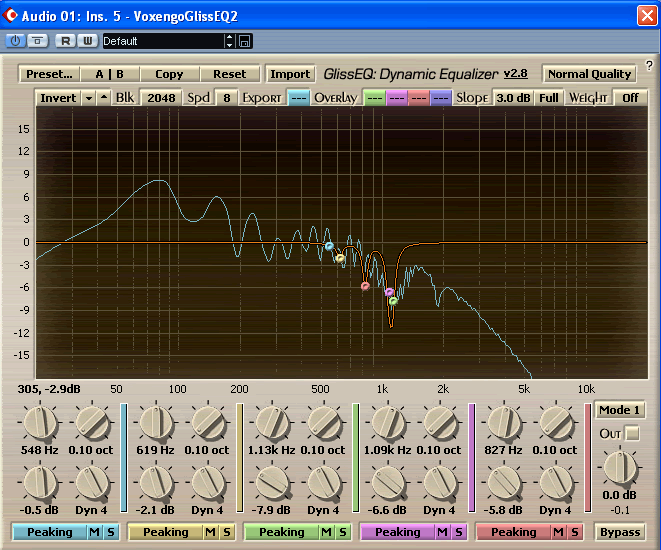Change the Blk size value 2048
The width and height of the screenshot is (661, 550).
point(161,98)
